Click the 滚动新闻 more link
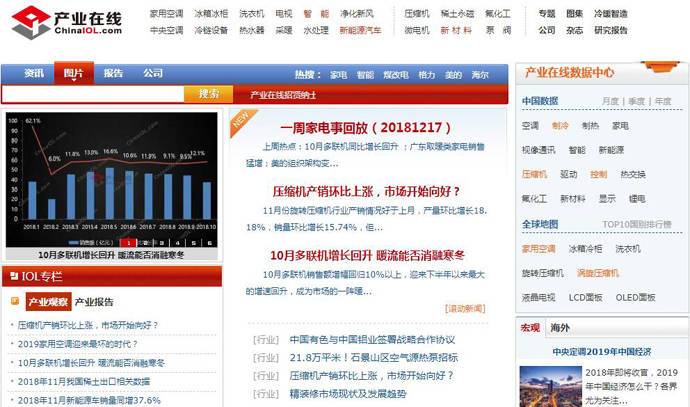 coord(465,308)
